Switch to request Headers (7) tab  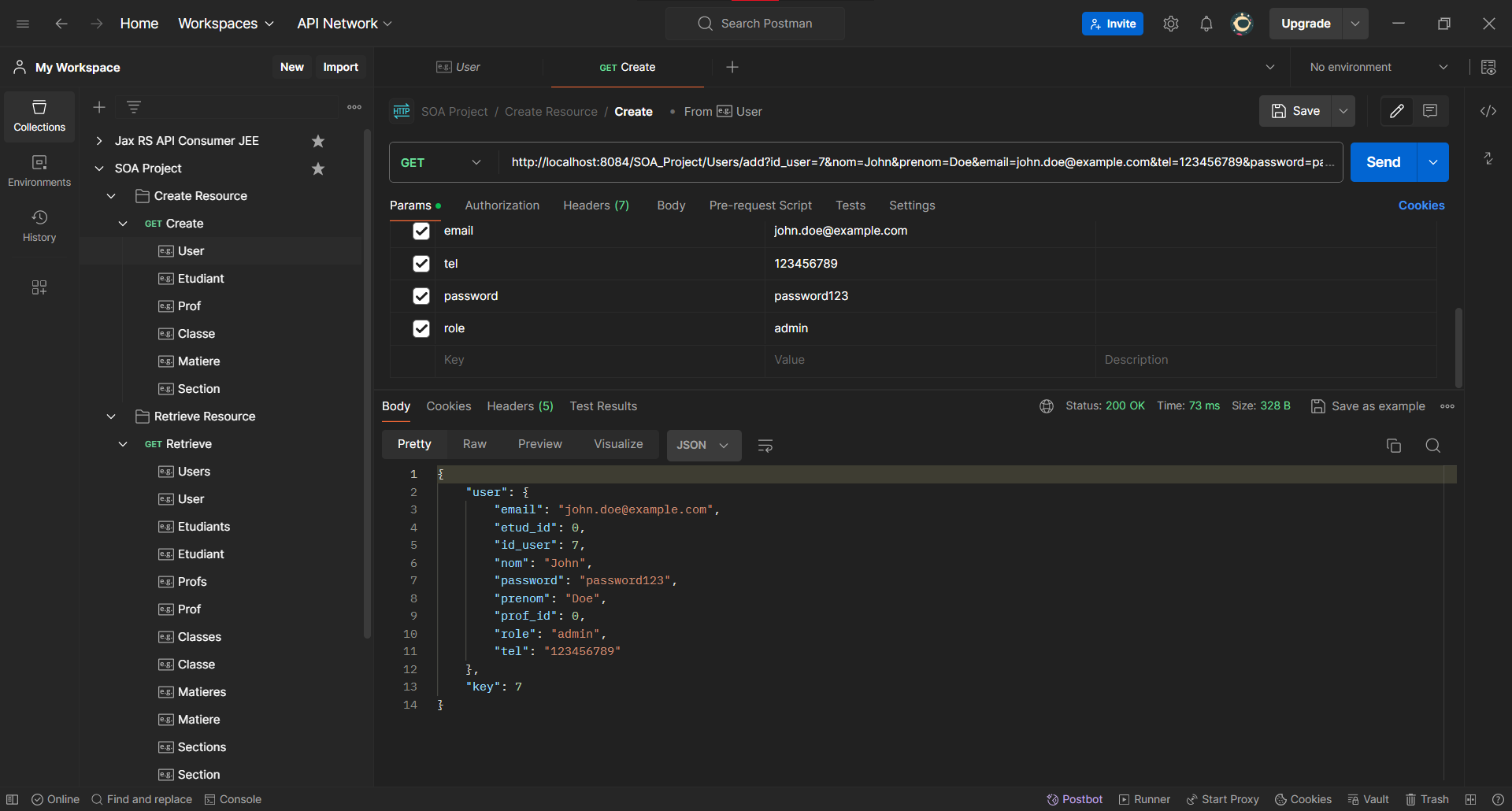click(596, 206)
